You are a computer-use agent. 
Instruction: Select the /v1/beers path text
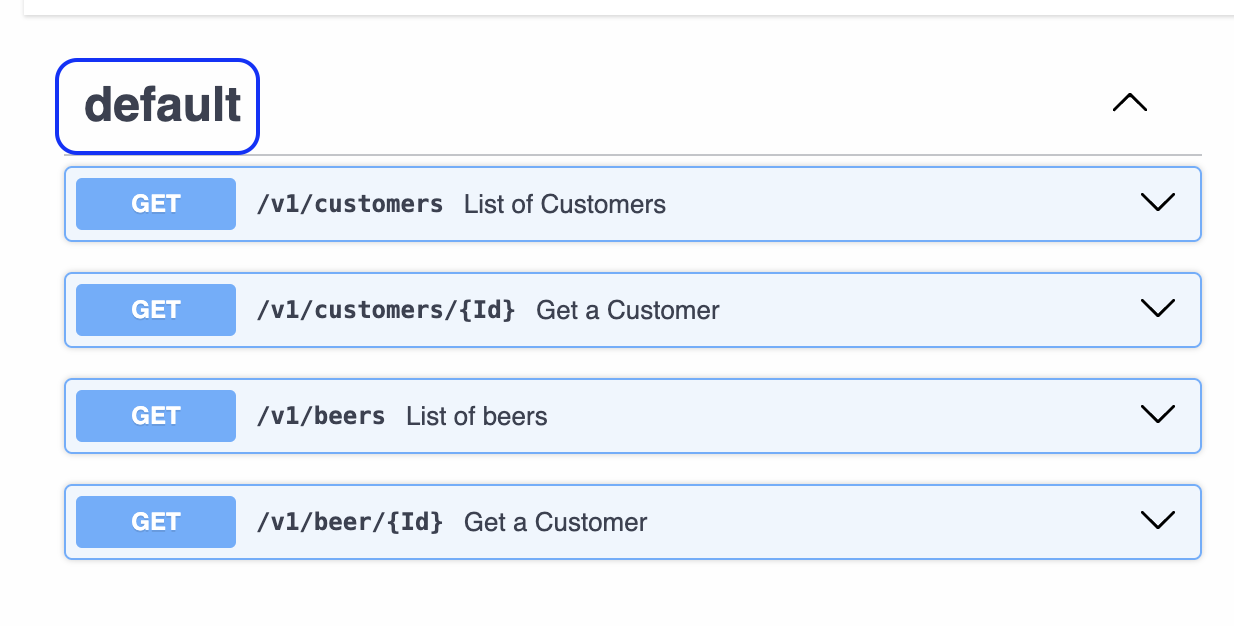(320, 416)
